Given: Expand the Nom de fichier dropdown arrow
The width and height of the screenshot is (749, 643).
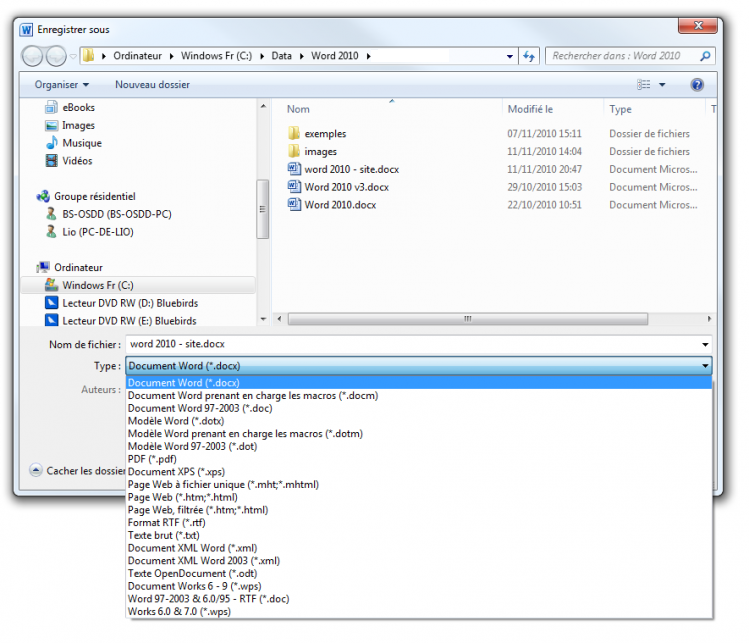Looking at the screenshot, I should (x=705, y=345).
